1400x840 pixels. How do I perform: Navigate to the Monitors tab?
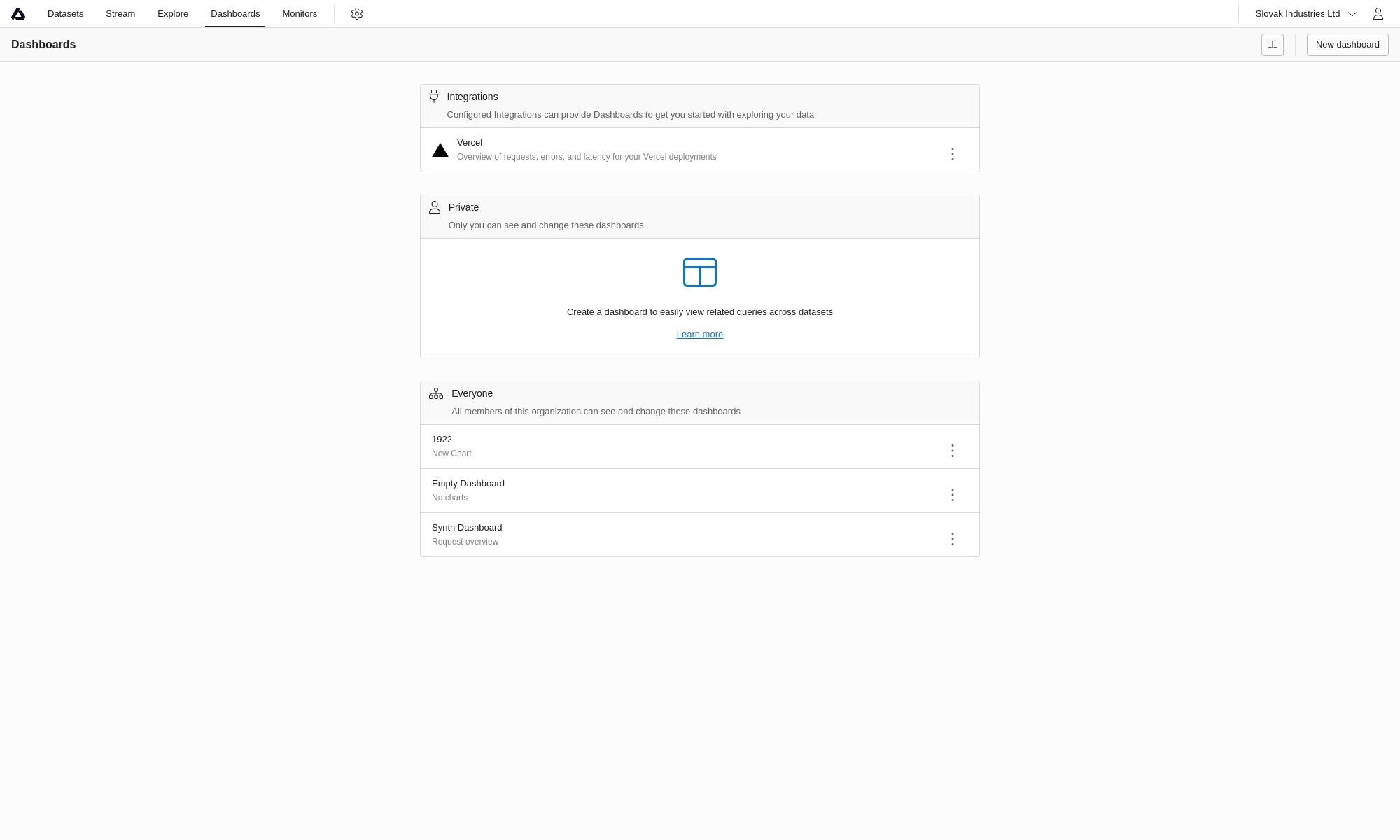[300, 14]
